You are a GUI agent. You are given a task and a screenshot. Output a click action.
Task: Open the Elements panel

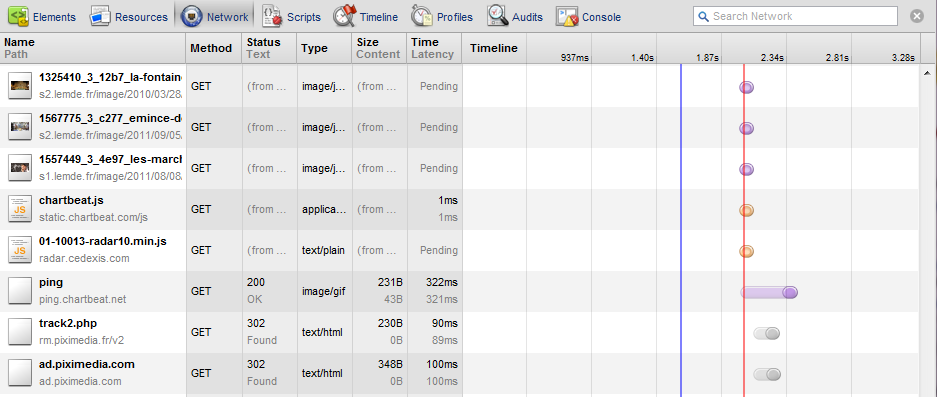42,17
